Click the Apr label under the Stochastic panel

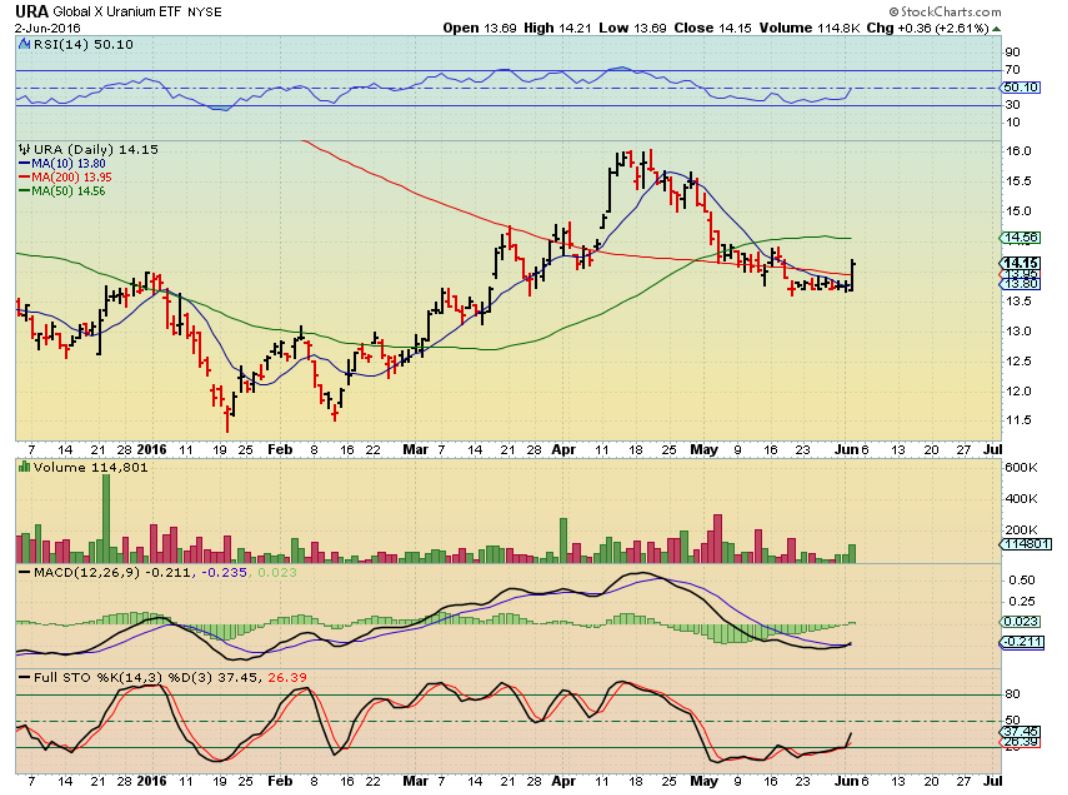(x=563, y=781)
